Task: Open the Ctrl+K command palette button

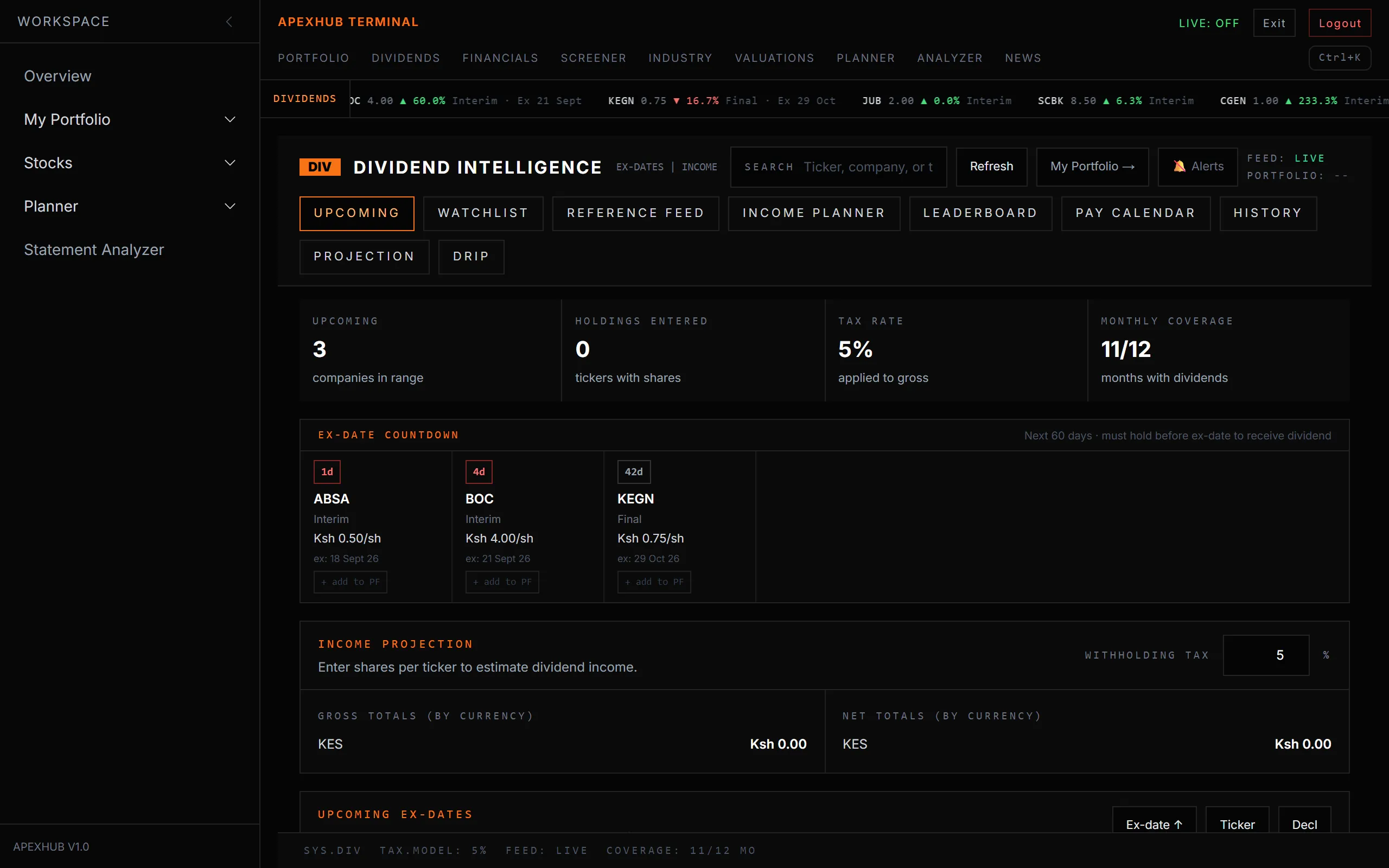Action: pos(1340,58)
